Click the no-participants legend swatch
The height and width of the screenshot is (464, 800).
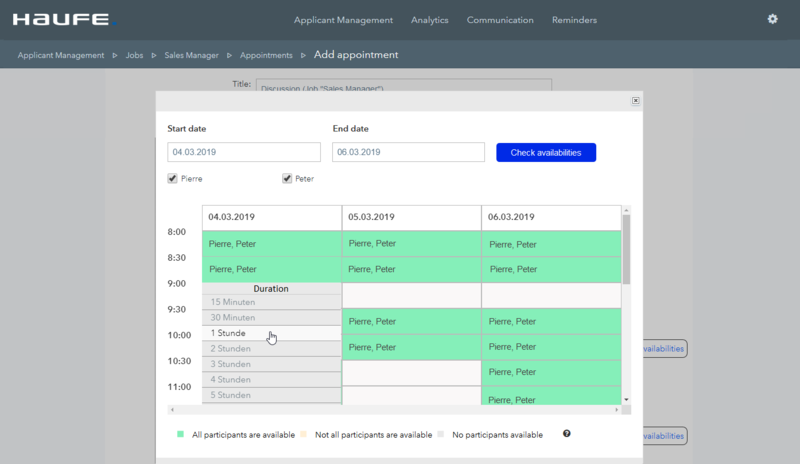coord(441,434)
